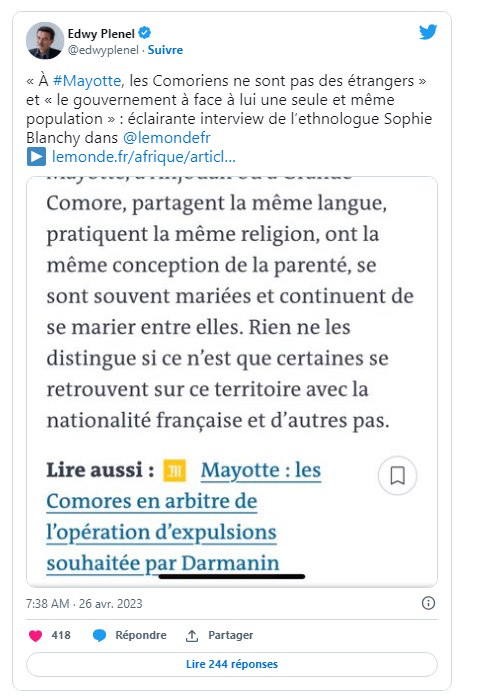
Task: Open tweet info circle icon
Action: 428,603
